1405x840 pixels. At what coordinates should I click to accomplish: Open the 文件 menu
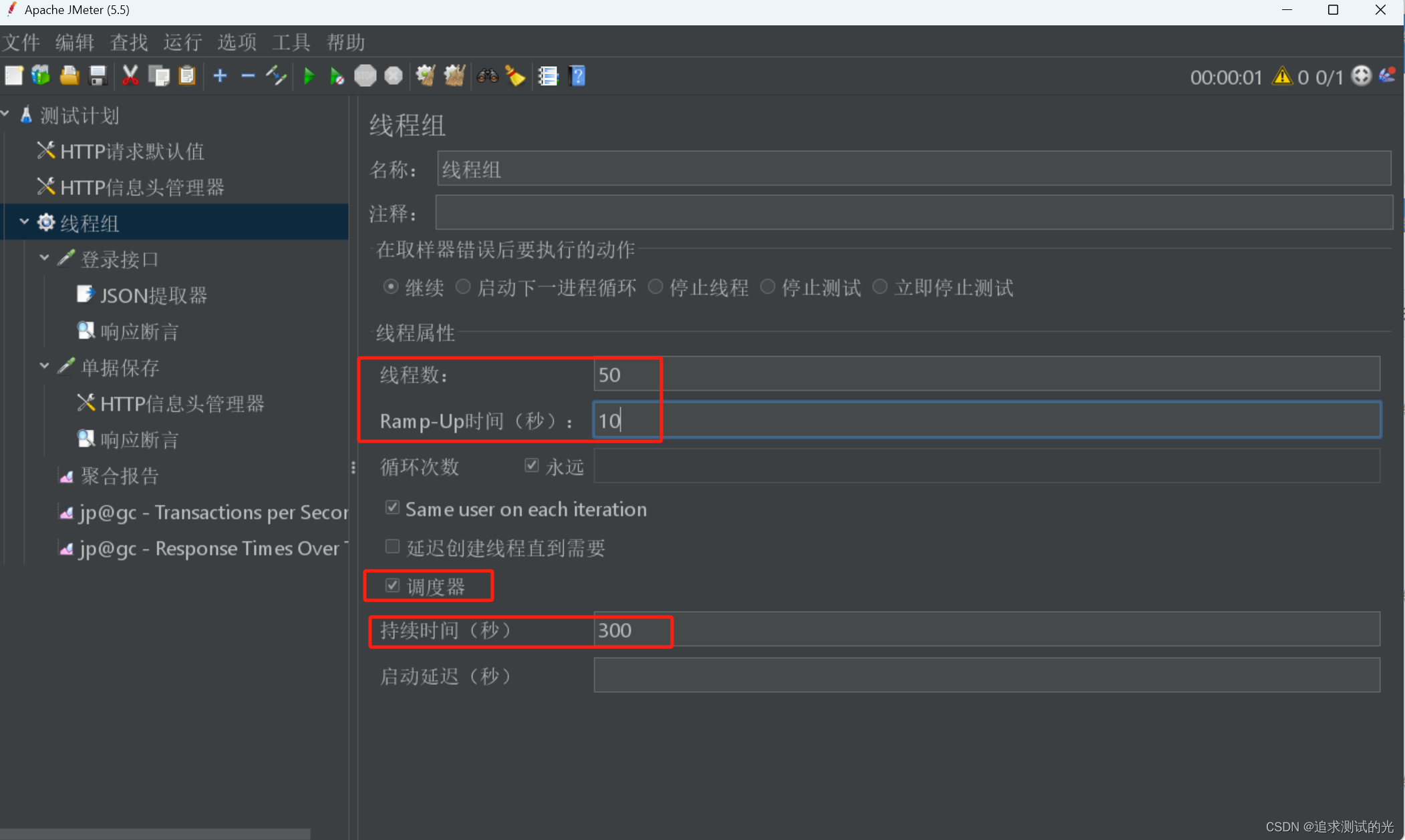click(x=21, y=43)
